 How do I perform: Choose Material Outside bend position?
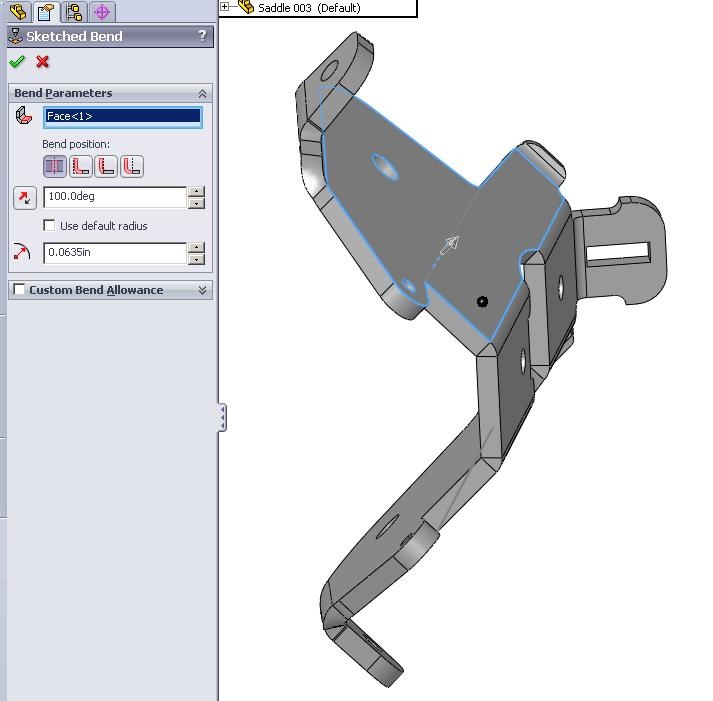tap(106, 166)
